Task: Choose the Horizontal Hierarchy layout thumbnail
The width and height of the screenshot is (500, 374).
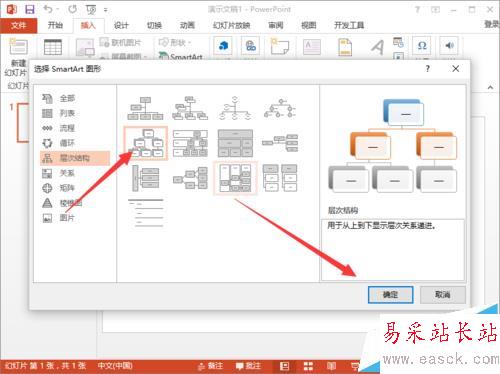Action: (190, 178)
